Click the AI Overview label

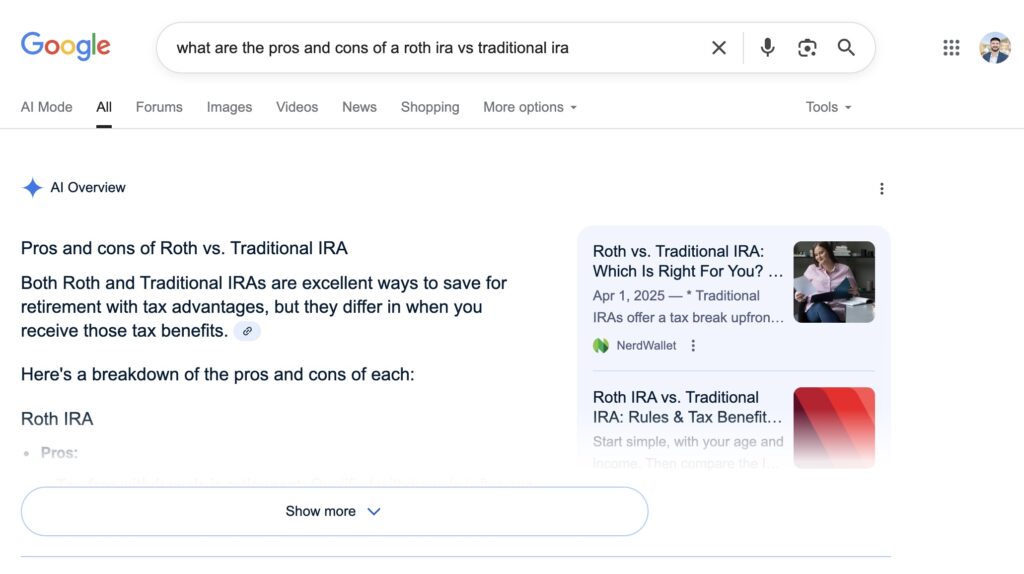[x=88, y=187]
